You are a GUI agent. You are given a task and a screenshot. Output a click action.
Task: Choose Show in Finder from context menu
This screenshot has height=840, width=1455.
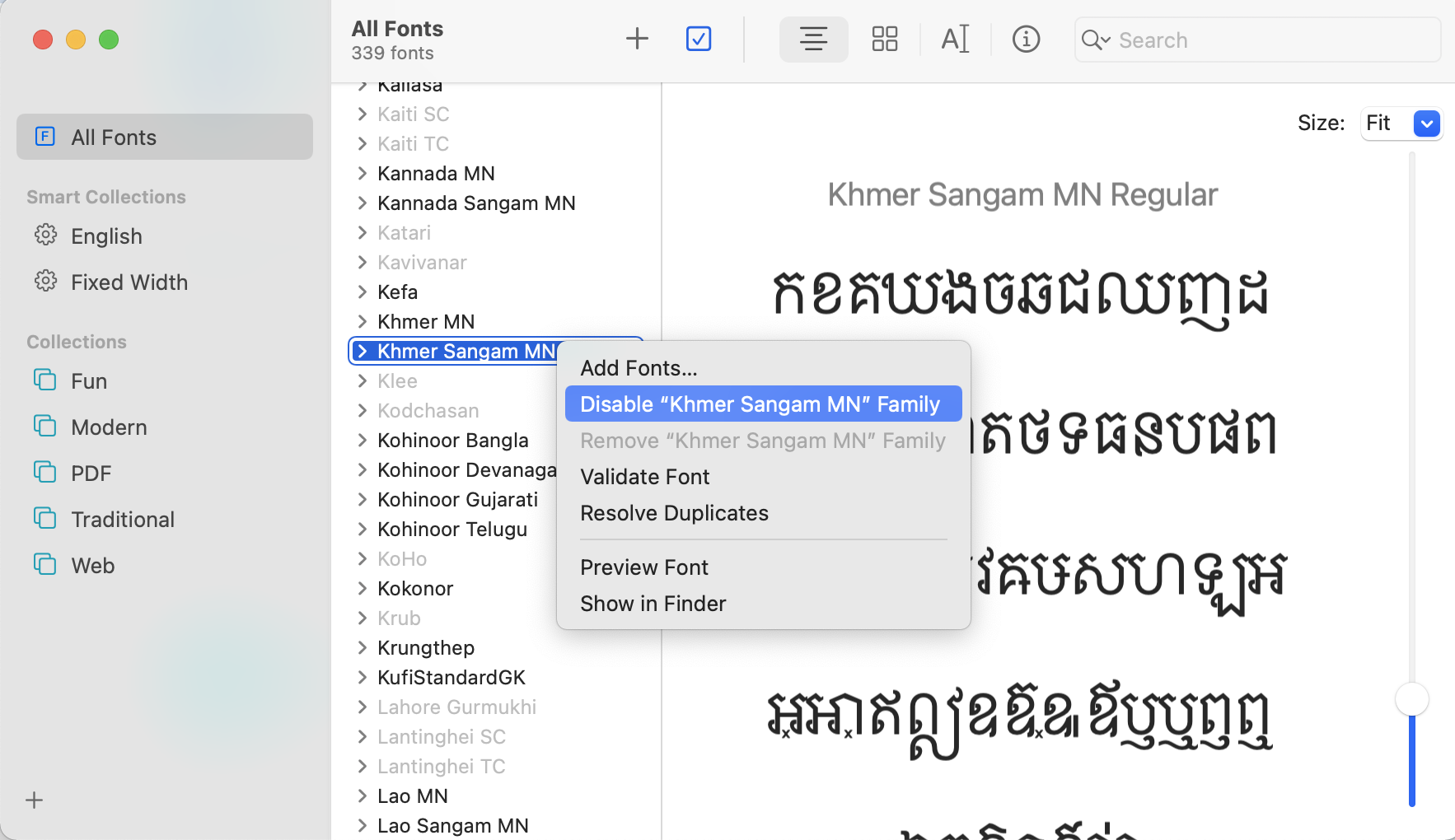pos(763,604)
